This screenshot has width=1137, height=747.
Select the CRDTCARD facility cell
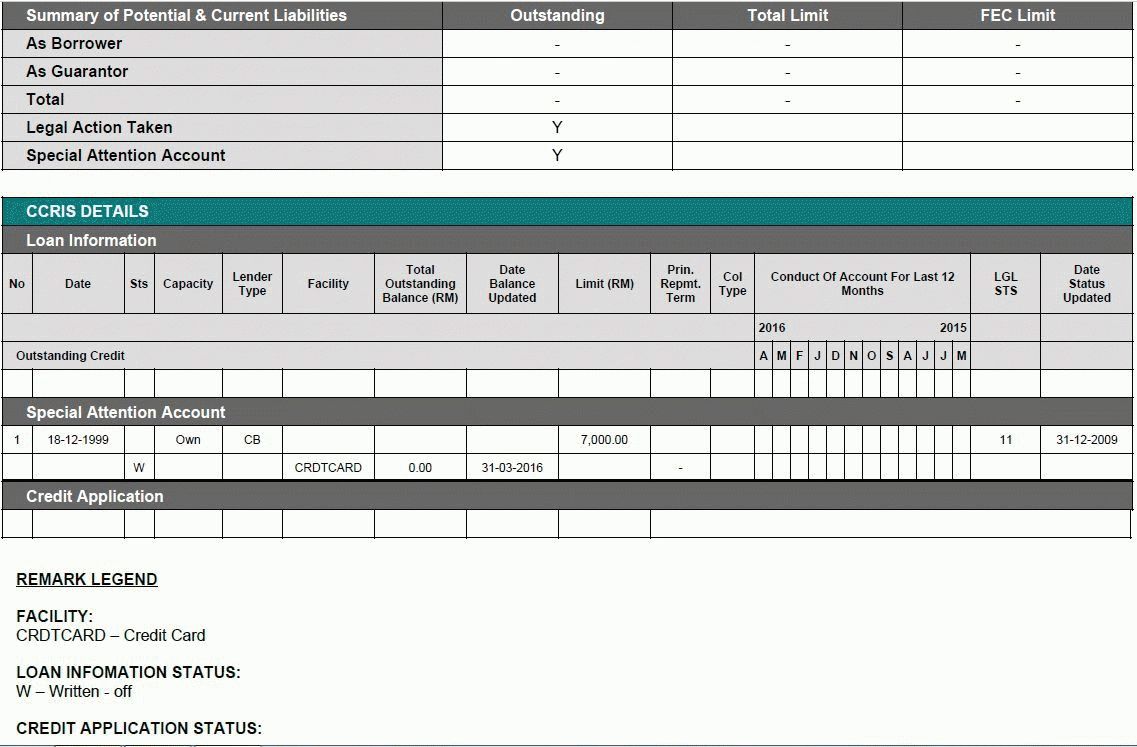click(x=328, y=467)
